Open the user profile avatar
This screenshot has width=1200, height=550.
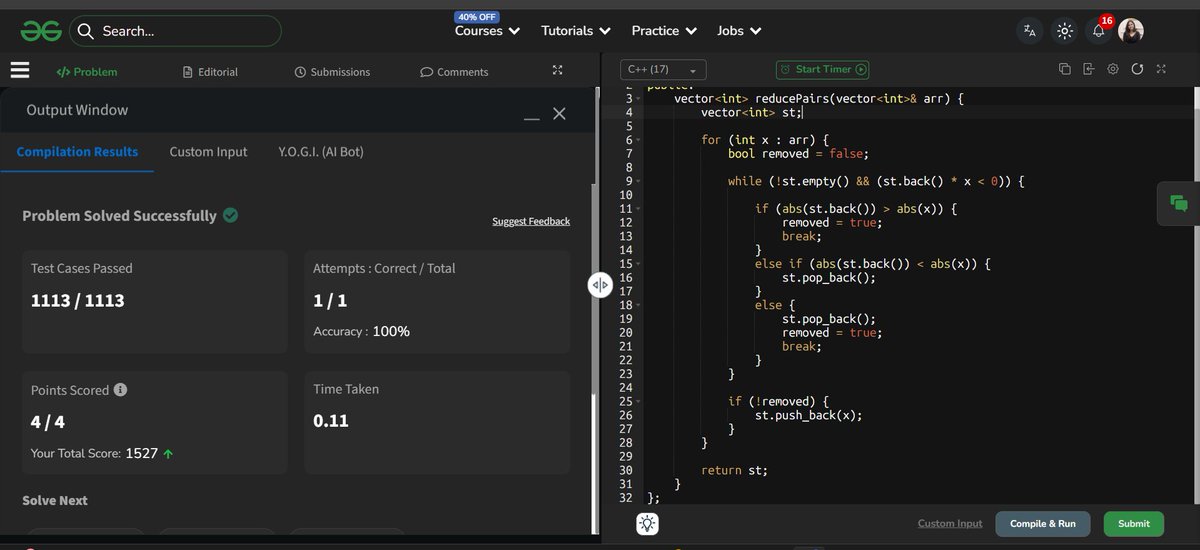1131,31
